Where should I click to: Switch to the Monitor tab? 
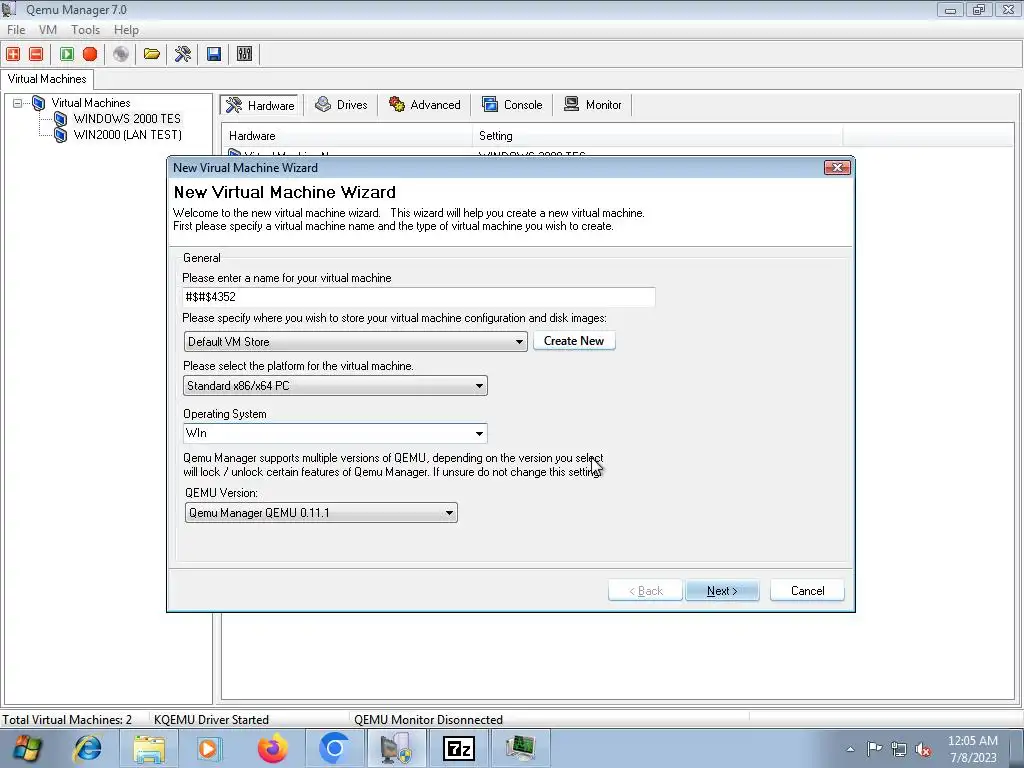click(592, 105)
